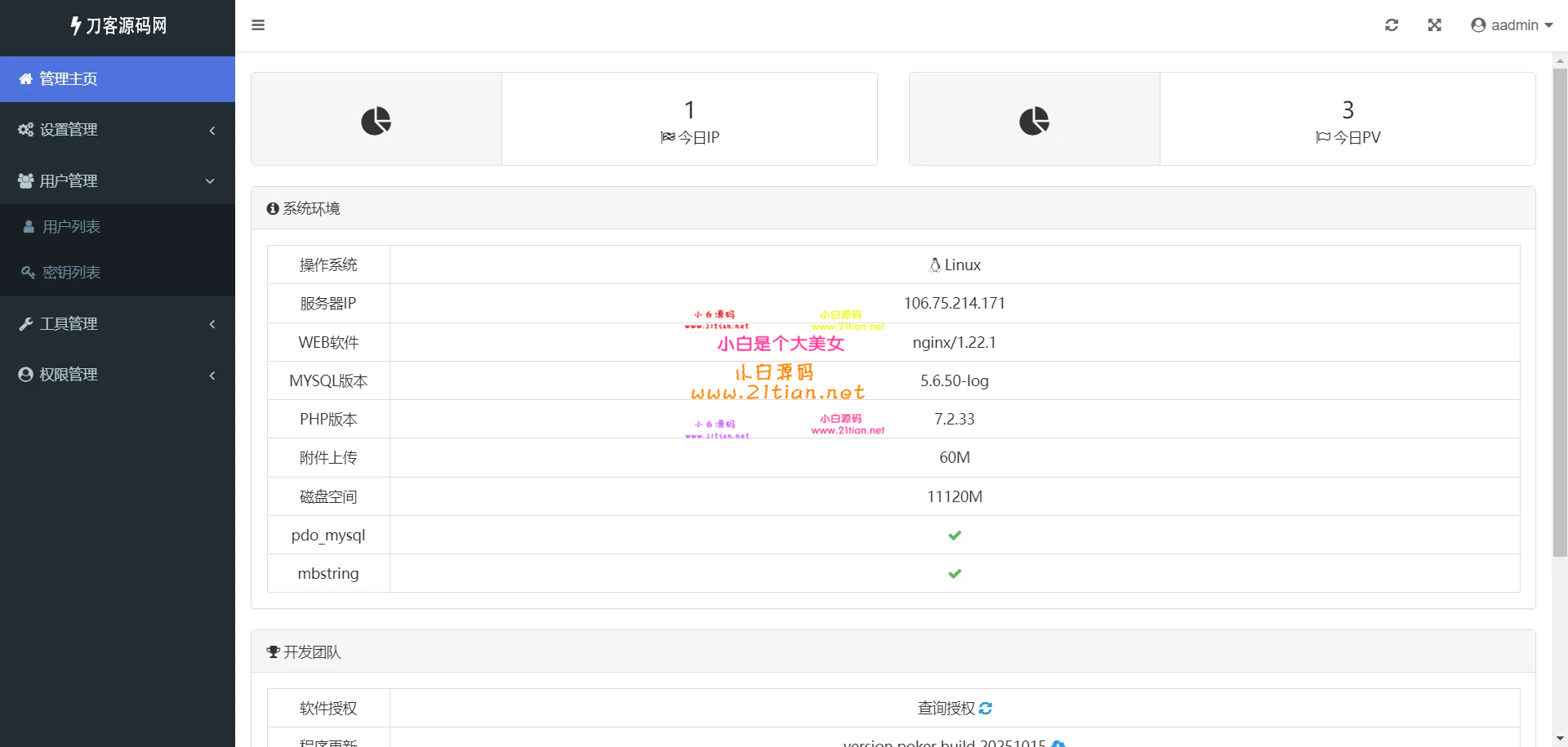Screen dimensions: 1568x747
Task: Expand the 工具管理 sidebar menu
Action: coord(118,324)
